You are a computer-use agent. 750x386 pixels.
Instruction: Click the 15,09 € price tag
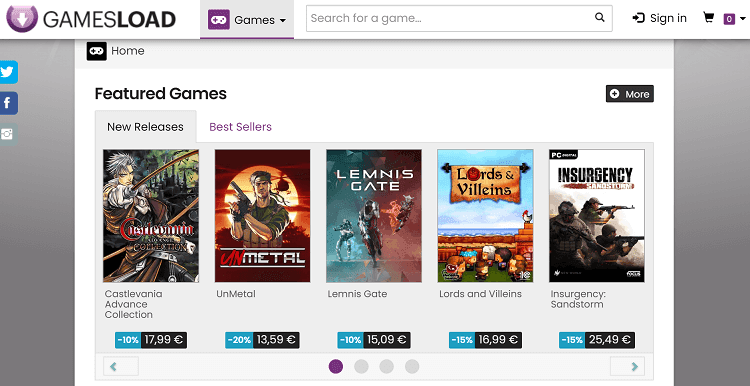tap(386, 340)
